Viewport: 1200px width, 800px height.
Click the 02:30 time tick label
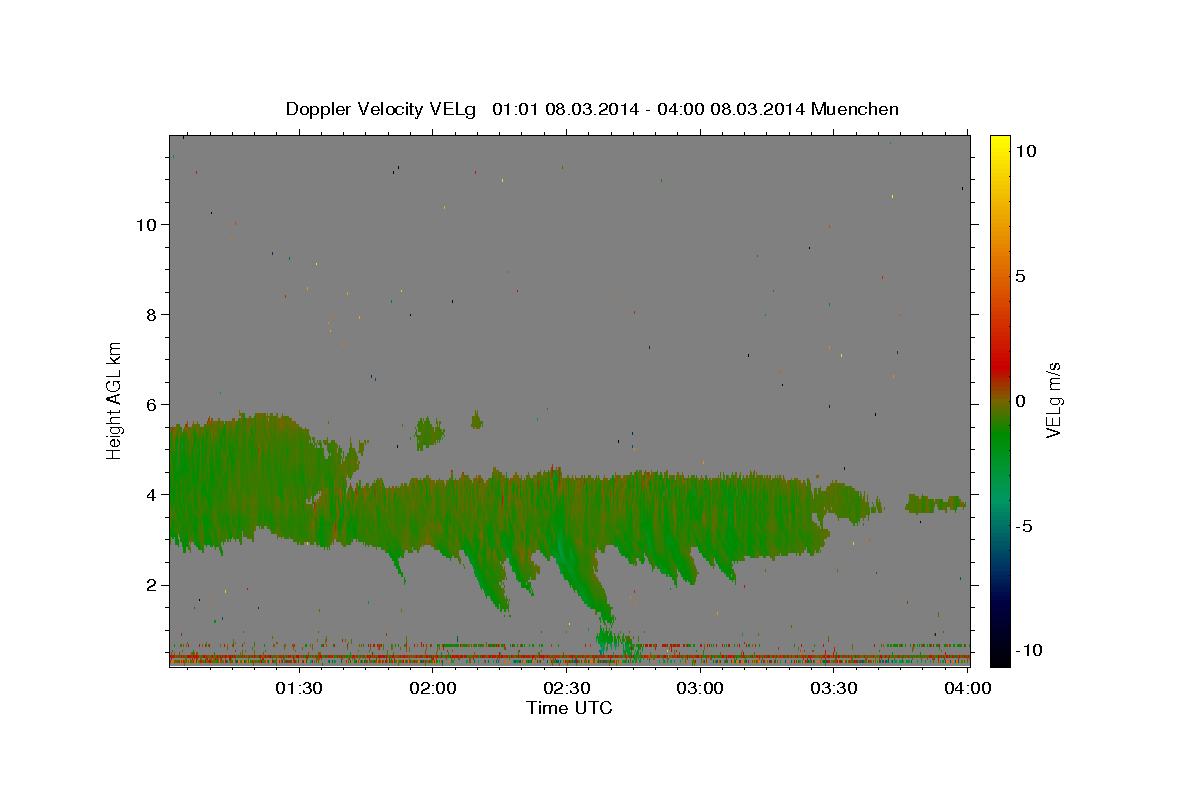pos(566,688)
